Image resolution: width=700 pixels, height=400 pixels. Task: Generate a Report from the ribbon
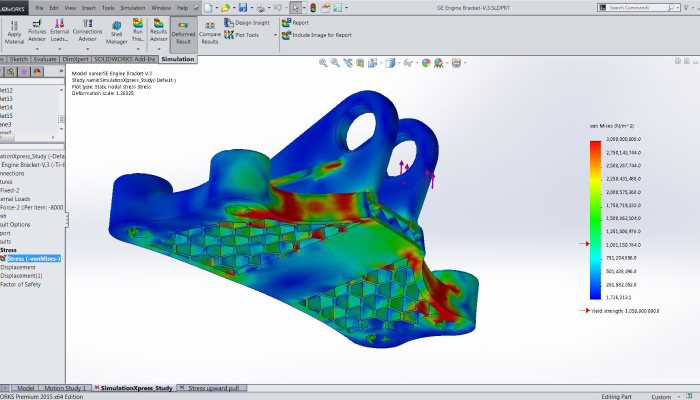pos(300,21)
